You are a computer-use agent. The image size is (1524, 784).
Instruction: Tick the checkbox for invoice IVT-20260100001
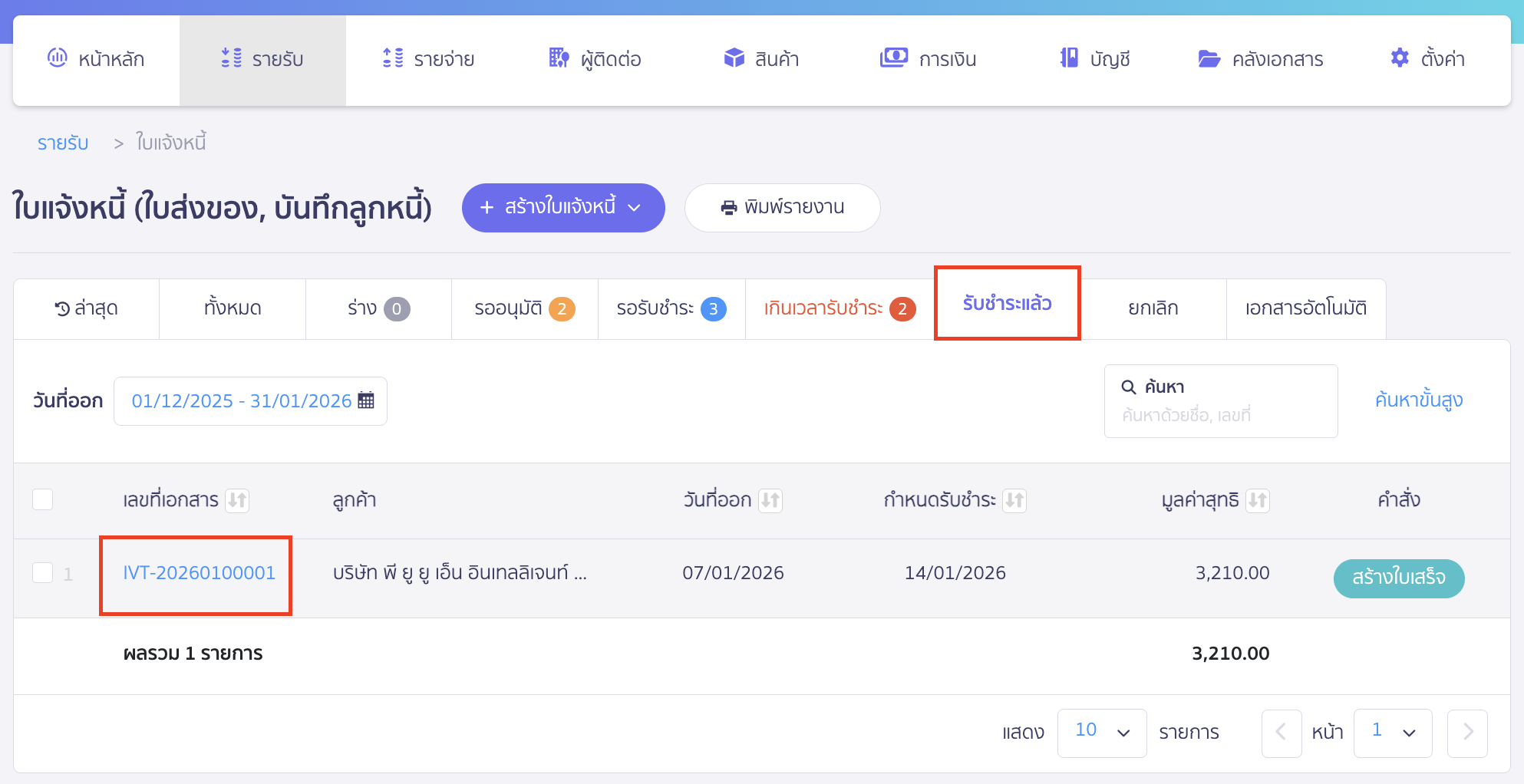click(43, 572)
